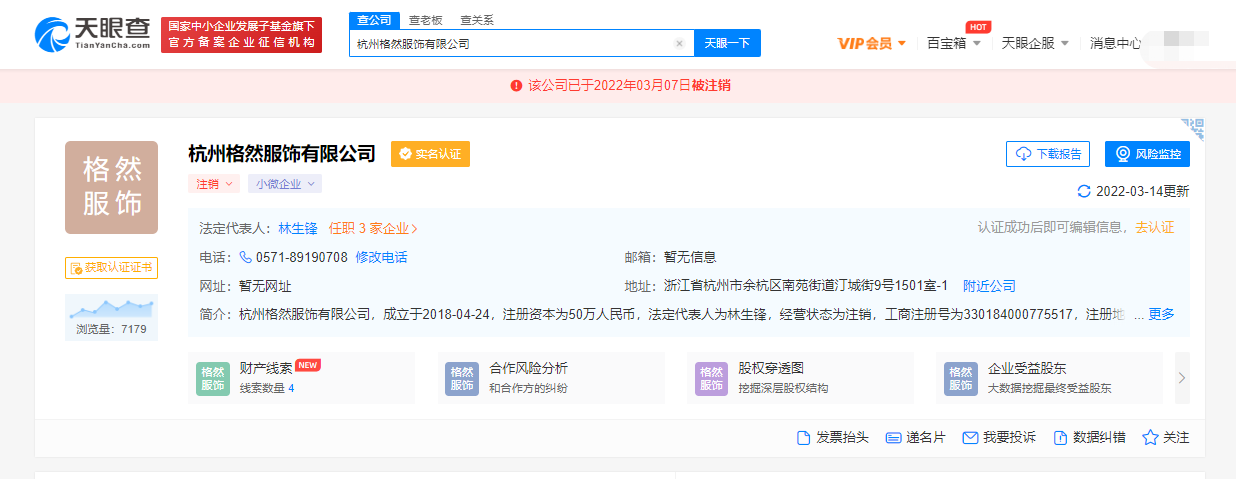Click the green 格然服饰 icon on 财产线索

point(212,378)
